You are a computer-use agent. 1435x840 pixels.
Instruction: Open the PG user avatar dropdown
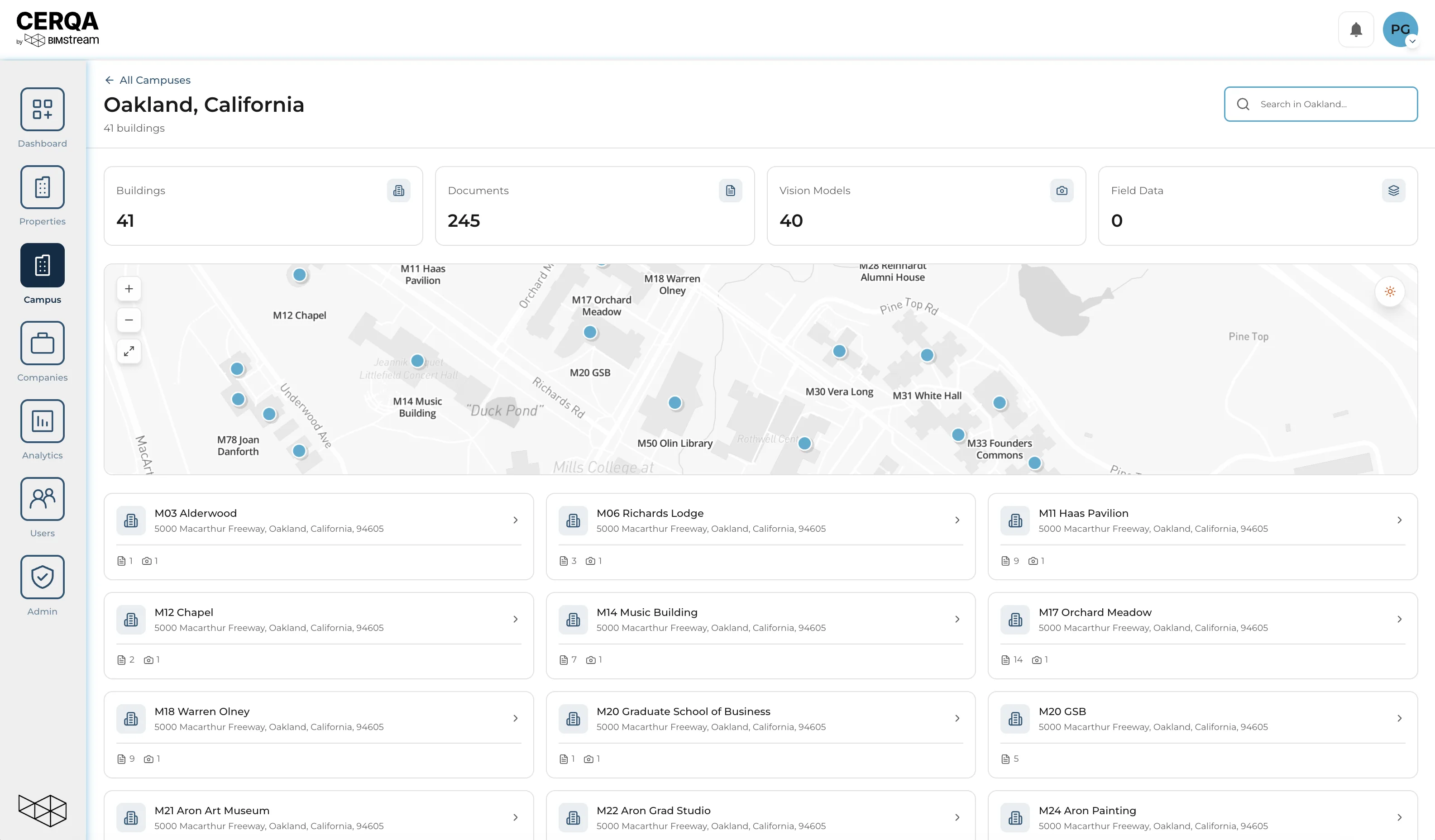point(1400,29)
